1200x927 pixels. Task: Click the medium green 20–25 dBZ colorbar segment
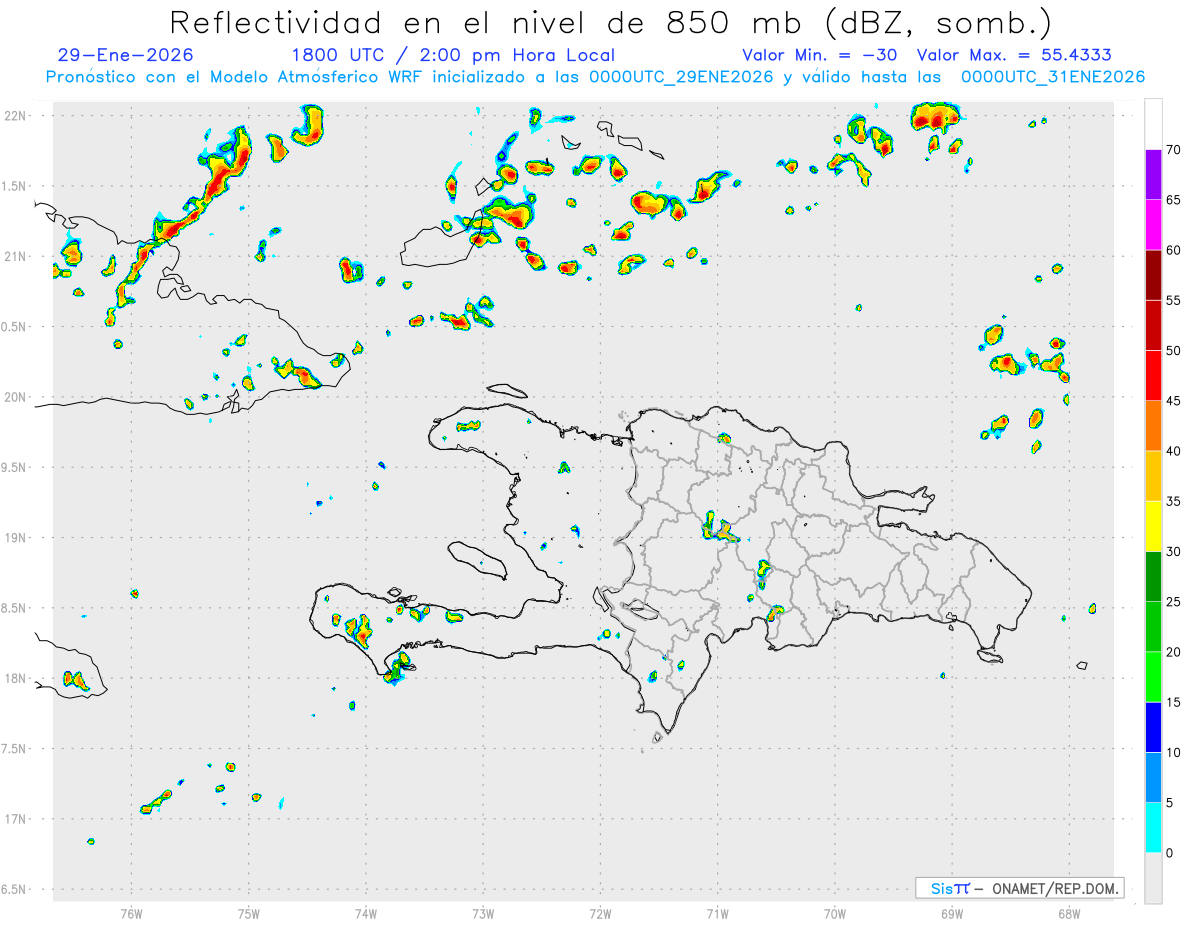(x=1153, y=627)
